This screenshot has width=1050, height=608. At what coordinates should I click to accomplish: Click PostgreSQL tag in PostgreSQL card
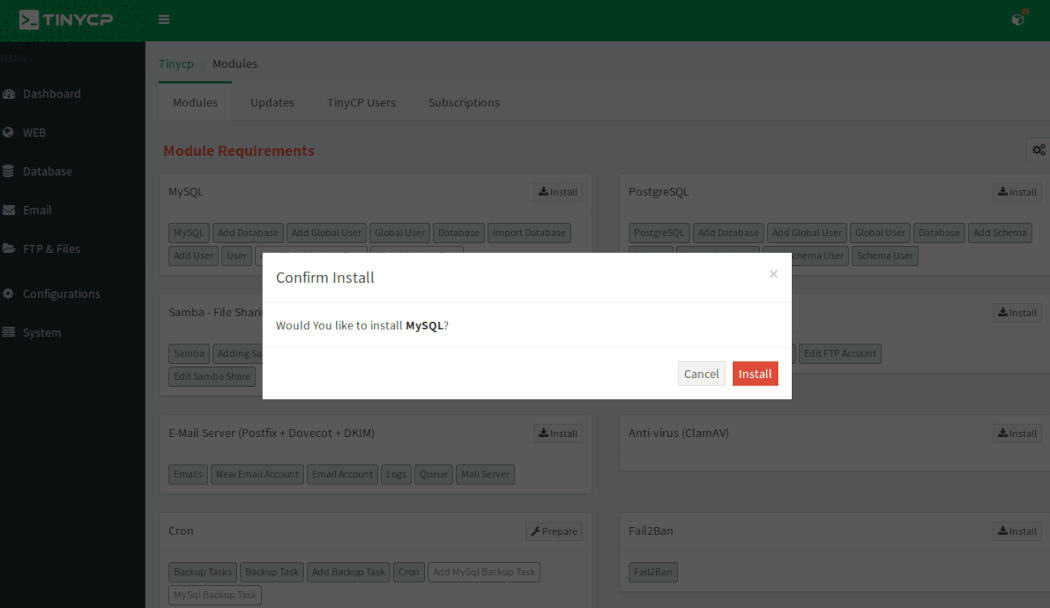[659, 233]
